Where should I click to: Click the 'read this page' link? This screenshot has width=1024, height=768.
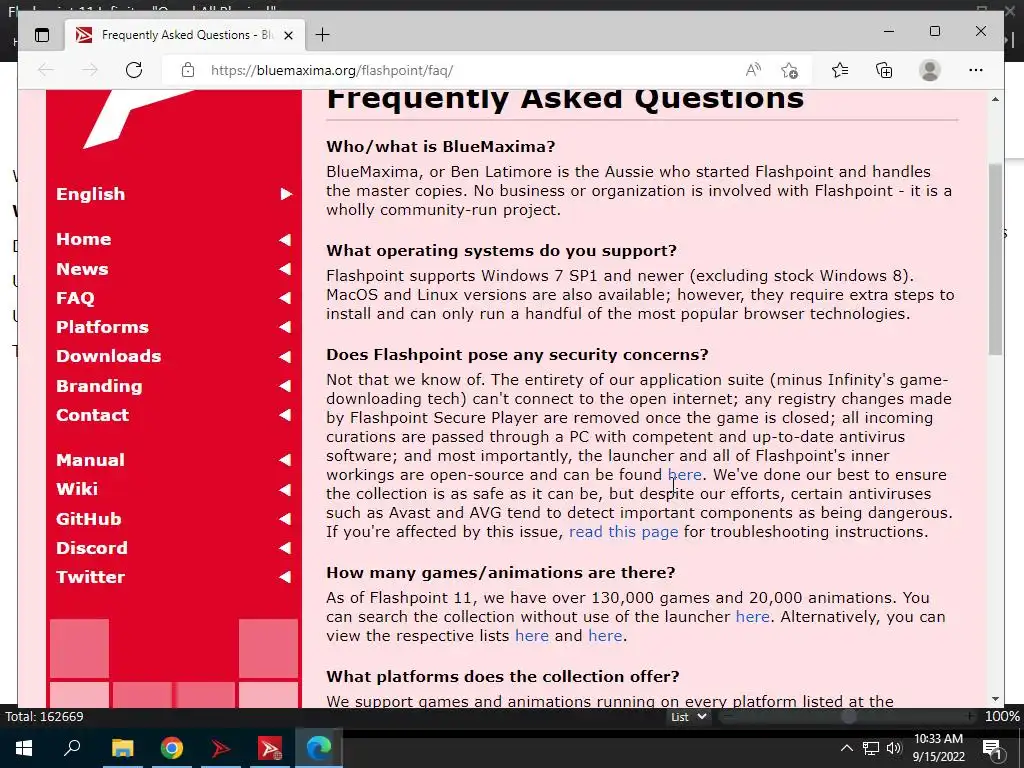tap(624, 532)
